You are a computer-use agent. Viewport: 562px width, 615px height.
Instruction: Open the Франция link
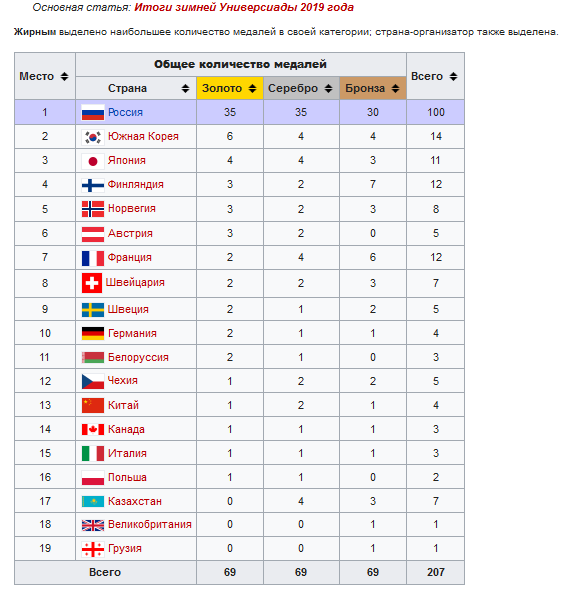coord(130,257)
